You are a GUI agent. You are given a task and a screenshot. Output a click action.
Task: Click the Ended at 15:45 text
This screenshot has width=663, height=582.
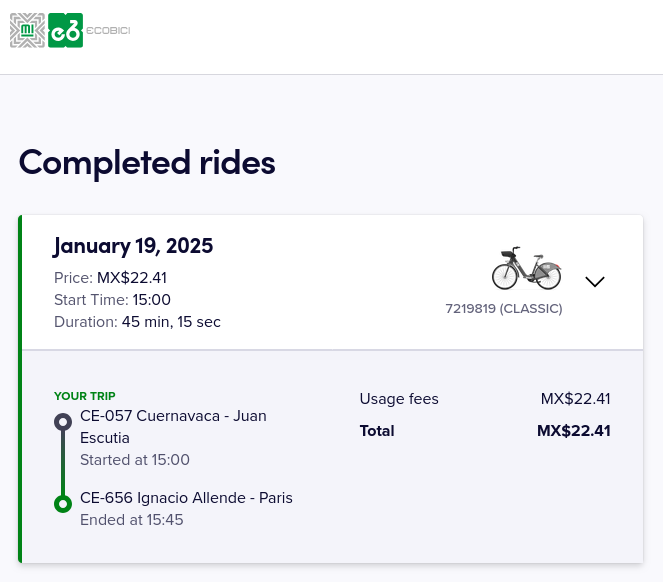131,520
